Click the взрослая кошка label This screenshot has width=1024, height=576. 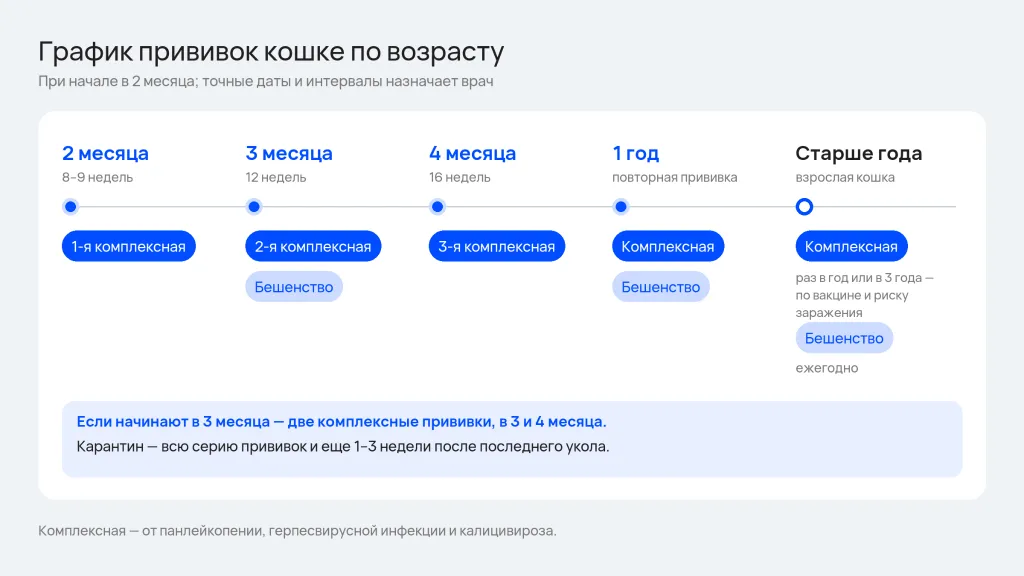point(845,177)
